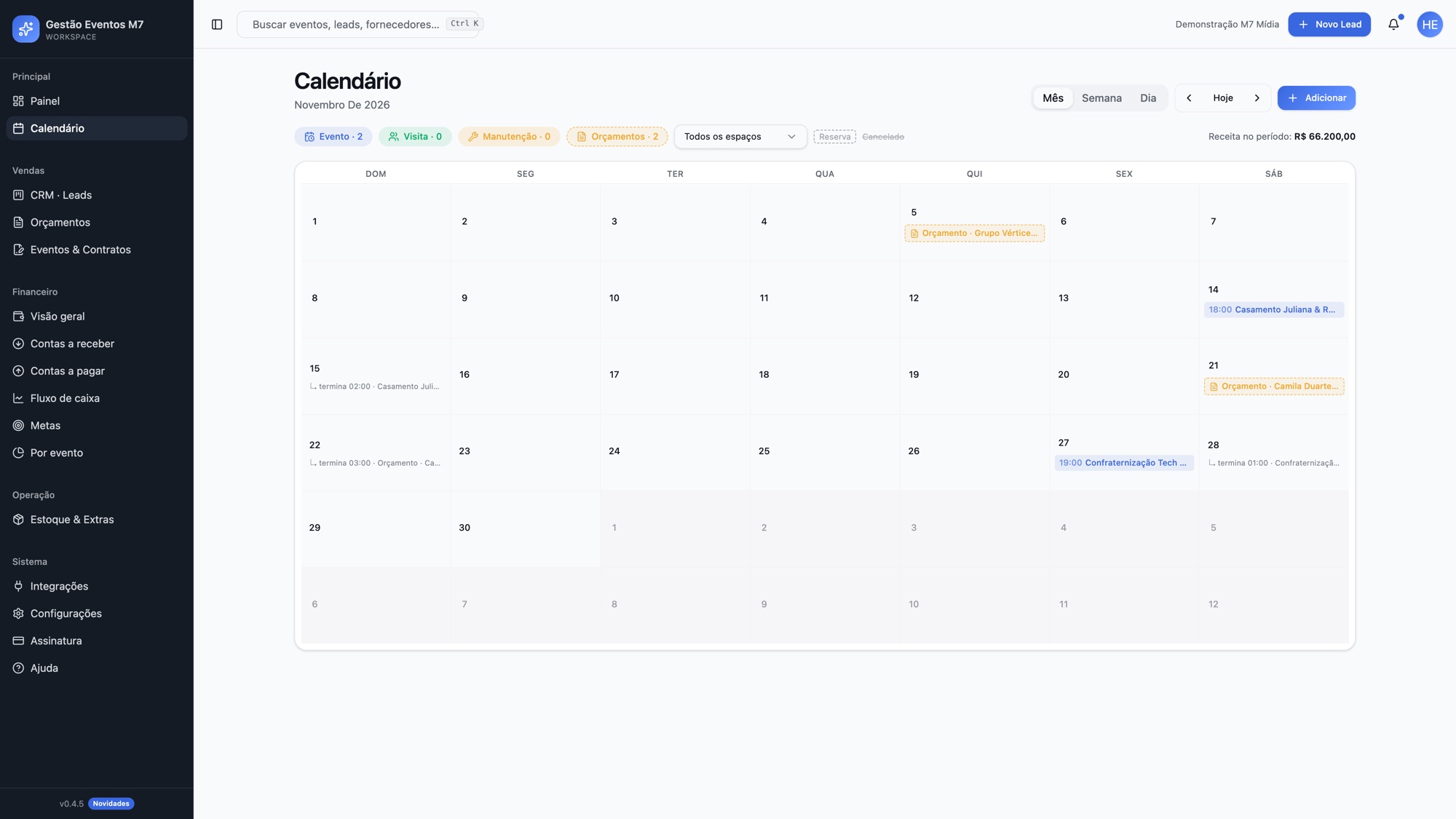The image size is (1456, 819).
Task: Click the Novo Lead button
Action: coord(1329,25)
